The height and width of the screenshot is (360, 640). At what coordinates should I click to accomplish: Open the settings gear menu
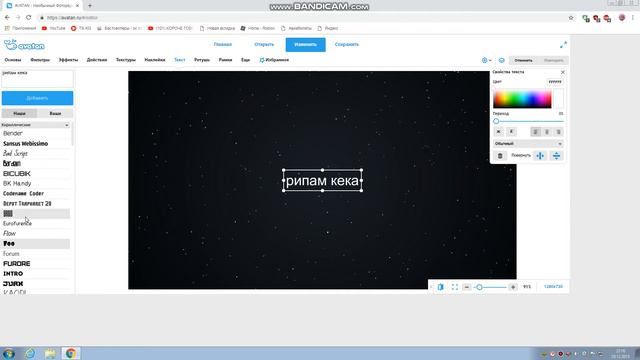(486, 60)
